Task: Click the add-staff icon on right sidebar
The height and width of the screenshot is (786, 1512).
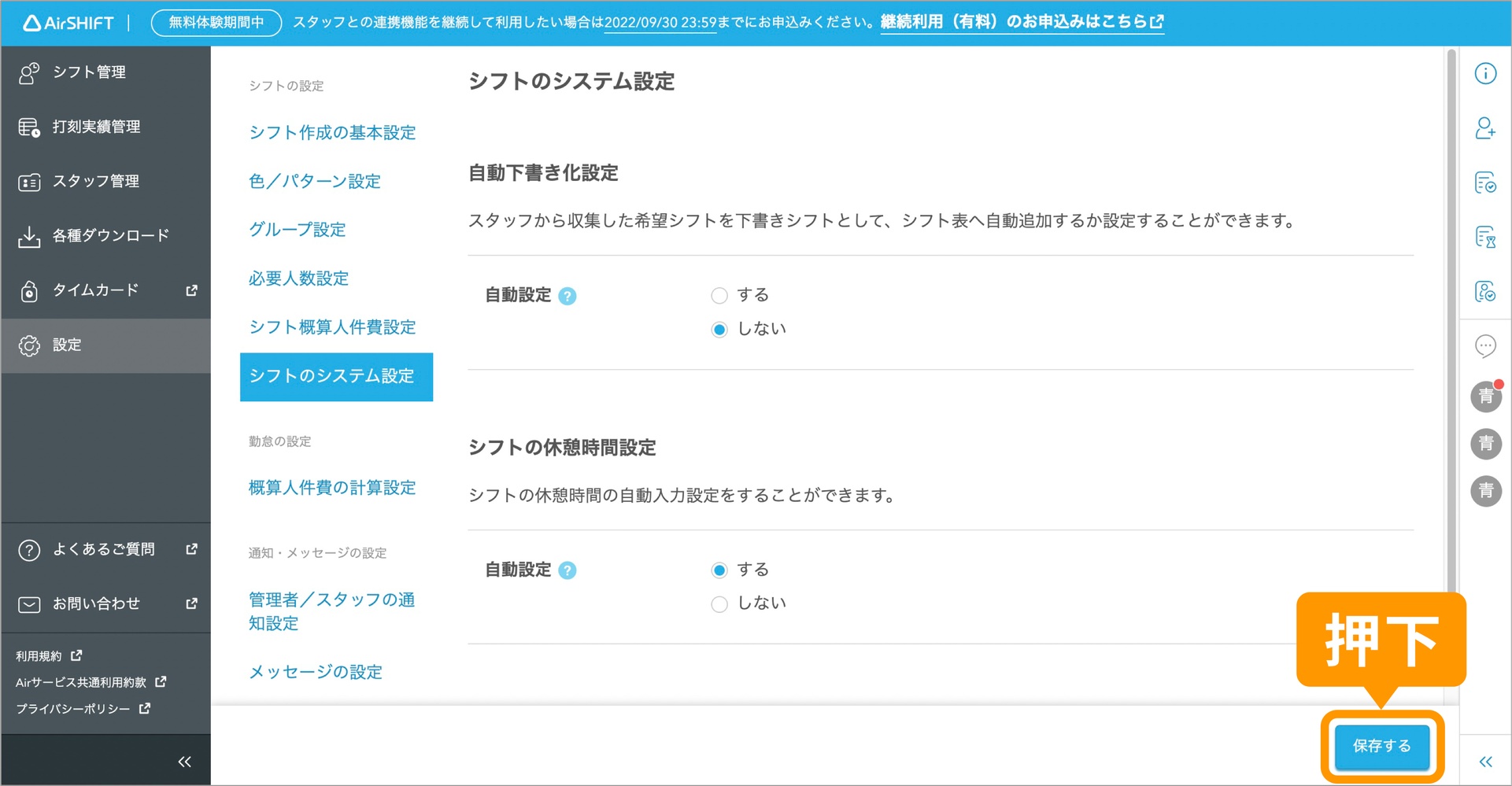Action: coord(1485,129)
